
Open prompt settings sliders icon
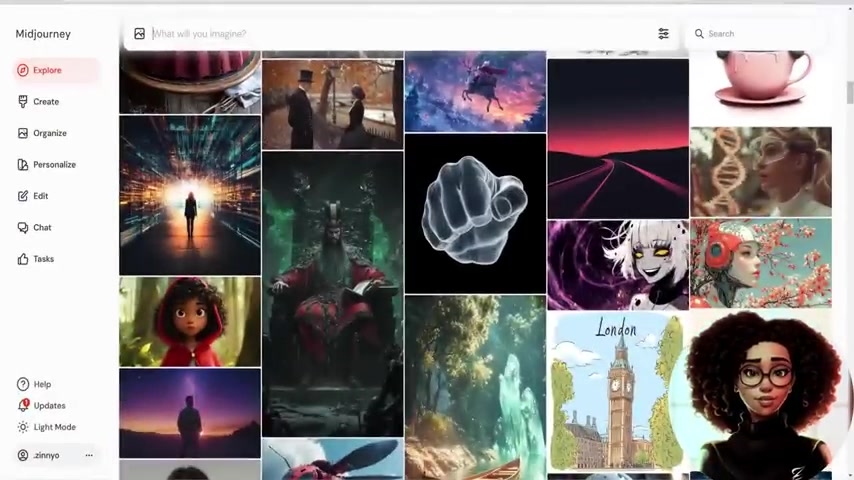pyautogui.click(x=663, y=34)
